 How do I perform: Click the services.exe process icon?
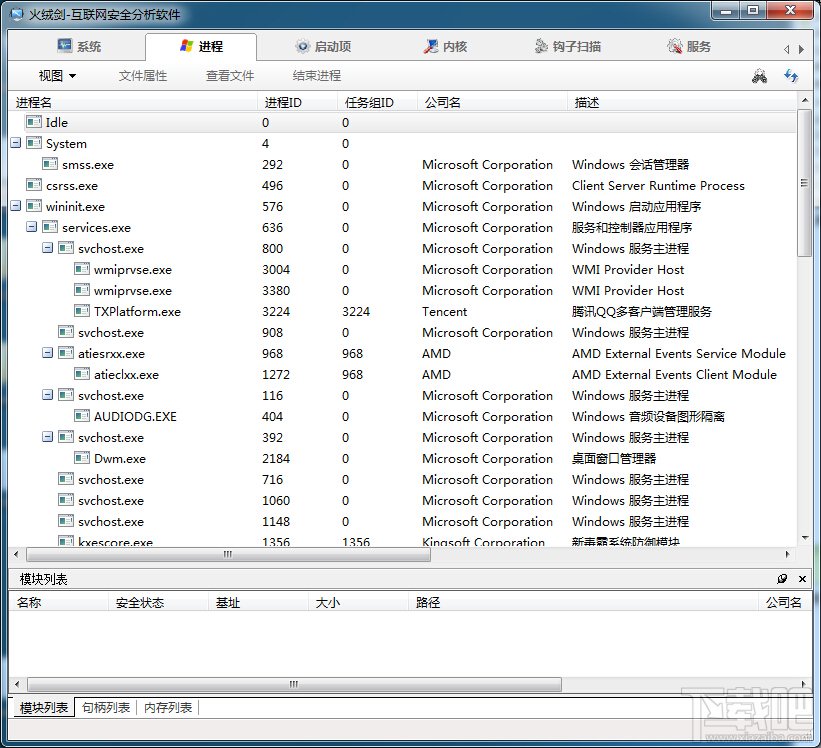coord(50,227)
